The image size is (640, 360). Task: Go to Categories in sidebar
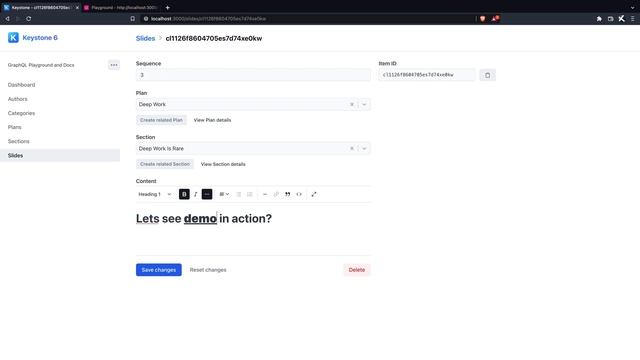(21, 113)
